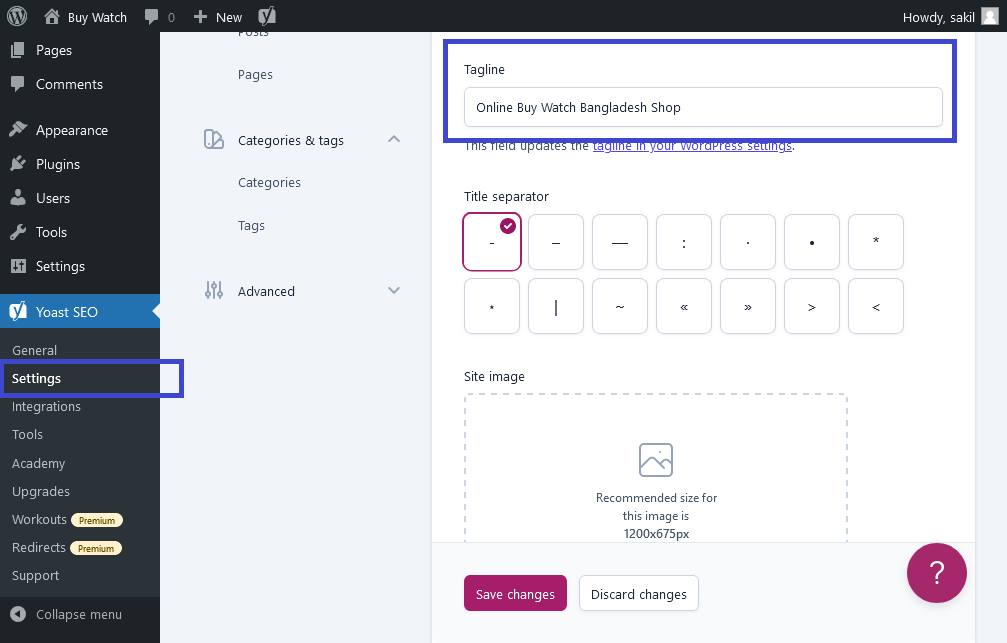Select the hyphen title separator
The height and width of the screenshot is (643, 1007).
[492, 242]
